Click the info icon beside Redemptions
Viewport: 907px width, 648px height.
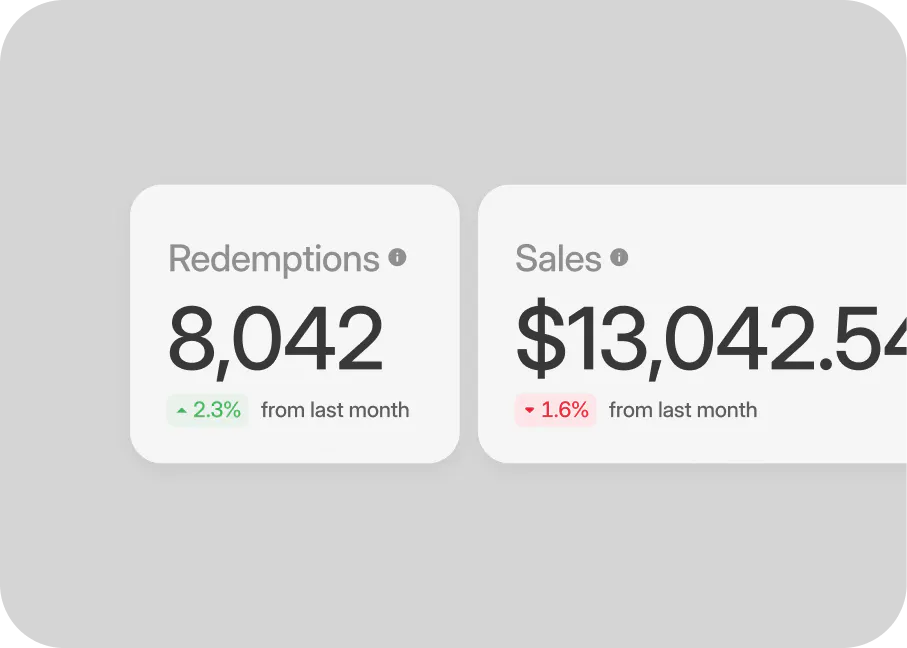click(397, 258)
